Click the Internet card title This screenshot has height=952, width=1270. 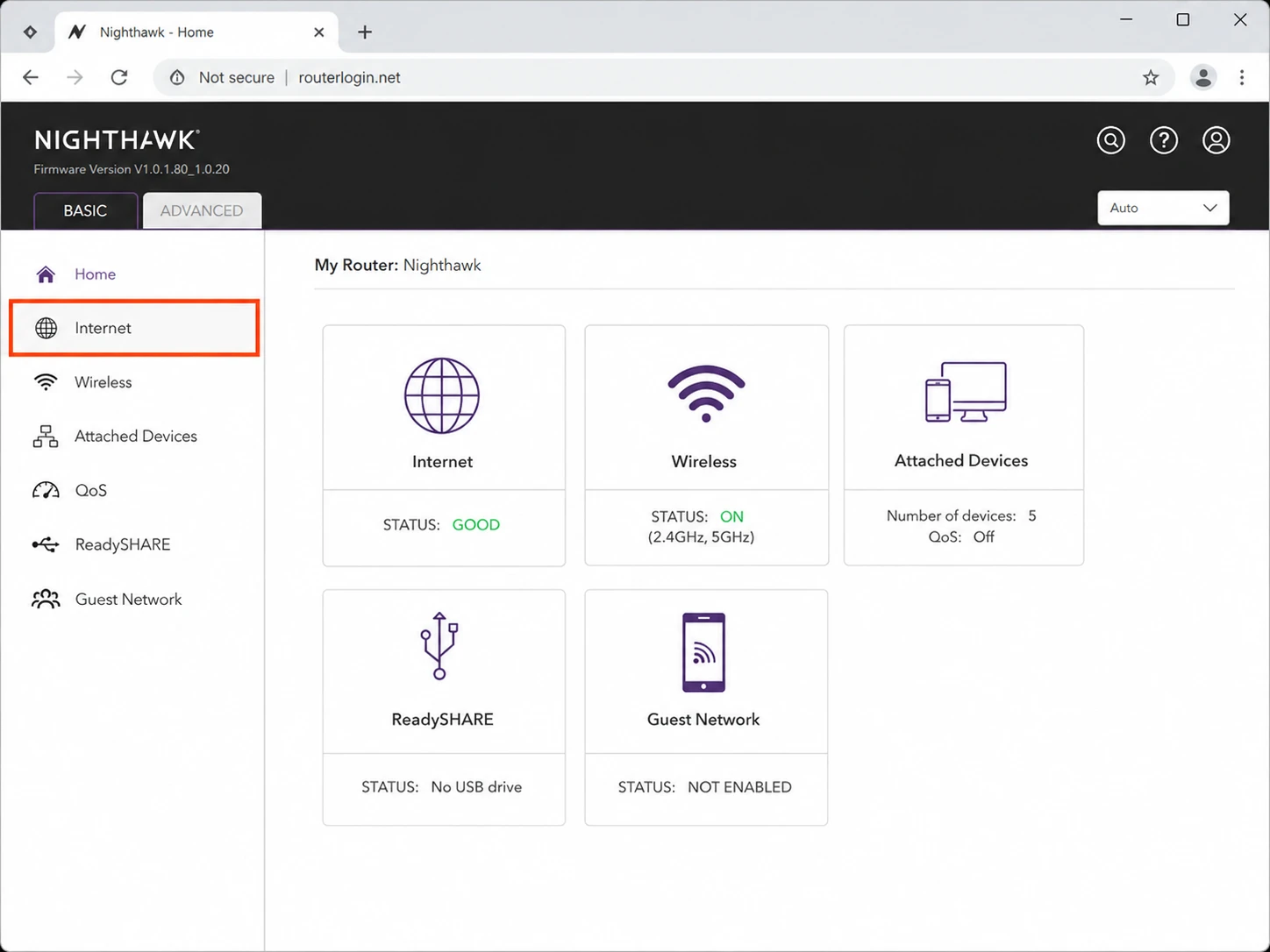[x=442, y=462]
